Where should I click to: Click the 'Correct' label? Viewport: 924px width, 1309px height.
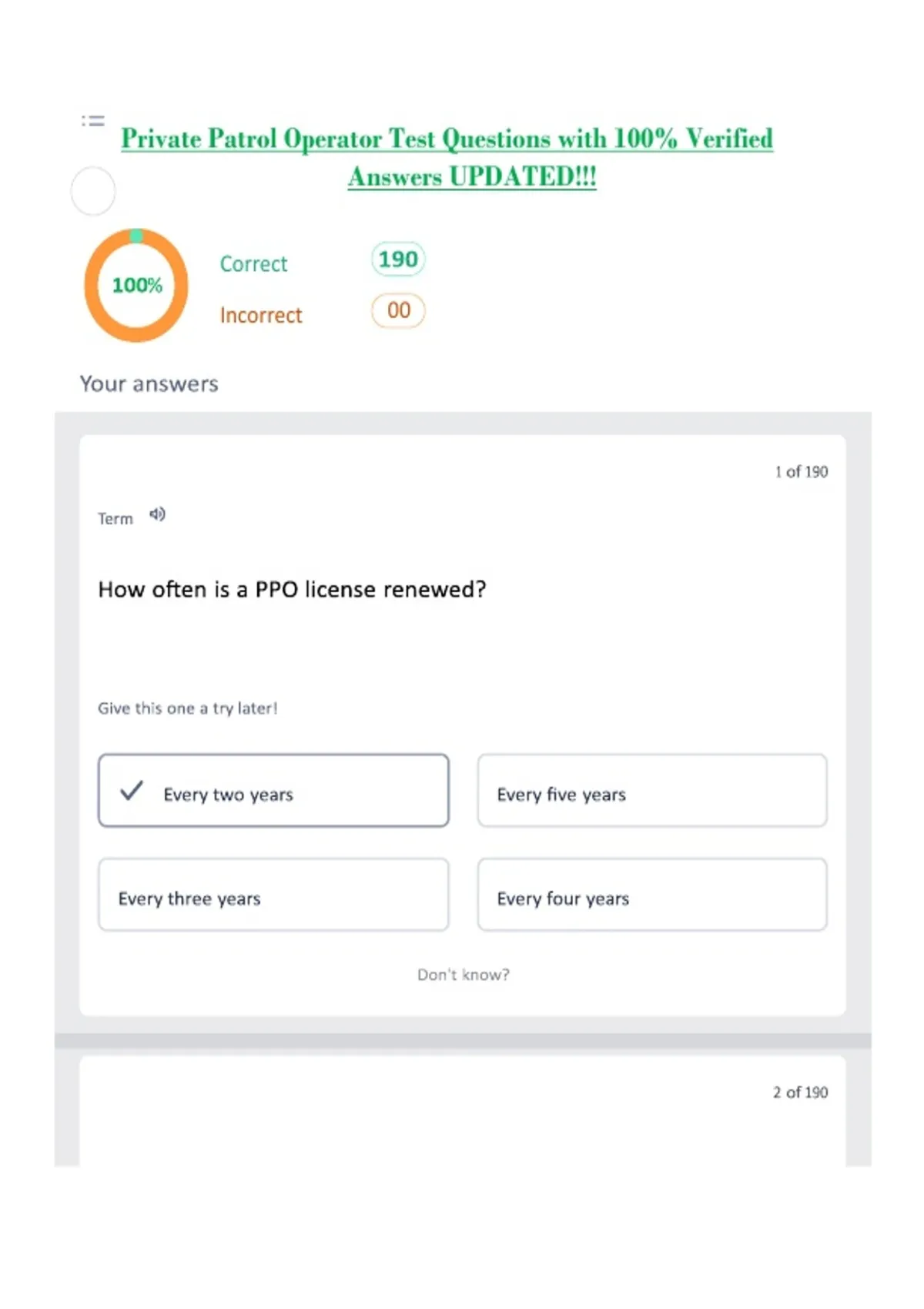(x=253, y=264)
